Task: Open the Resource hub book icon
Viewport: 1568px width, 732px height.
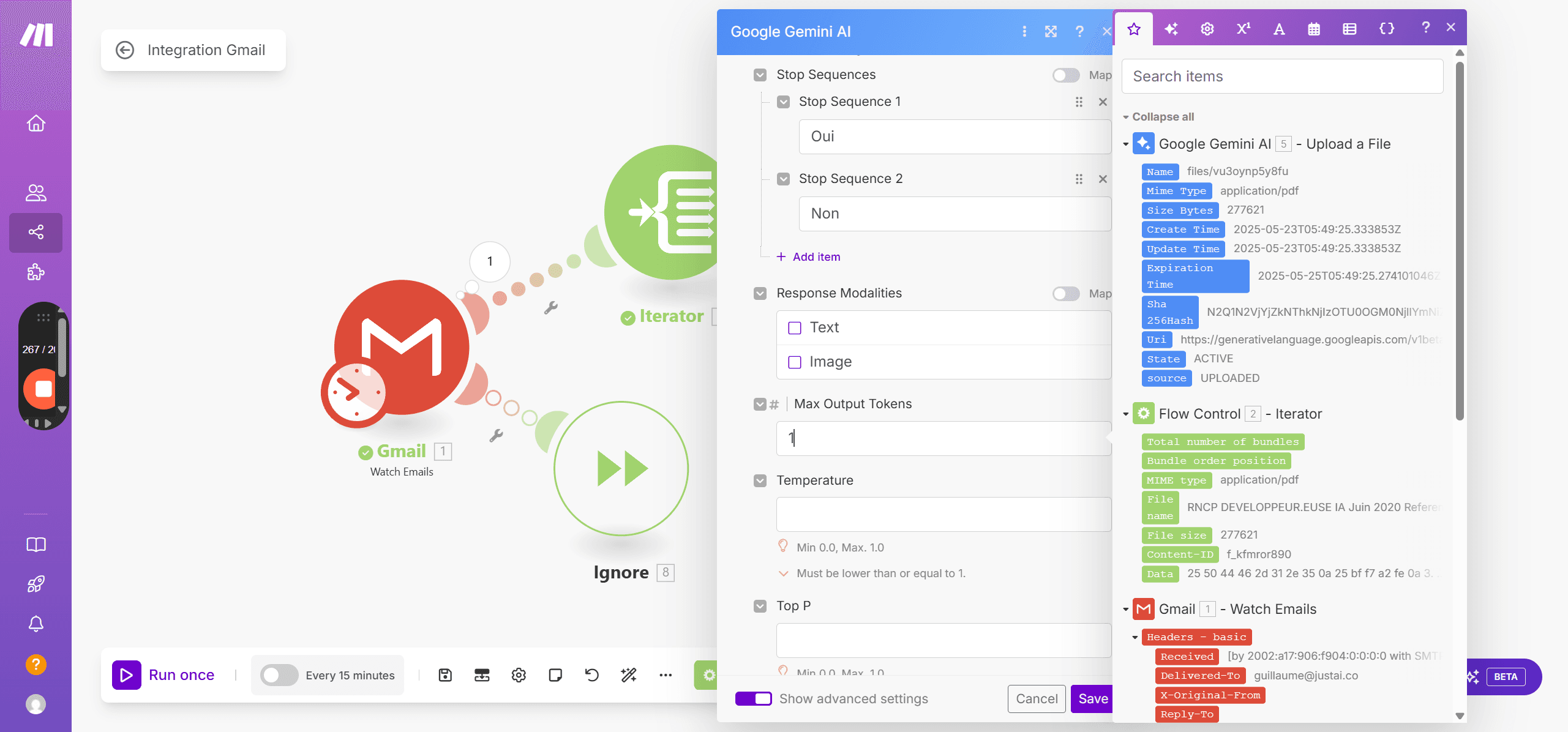Action: (x=36, y=545)
